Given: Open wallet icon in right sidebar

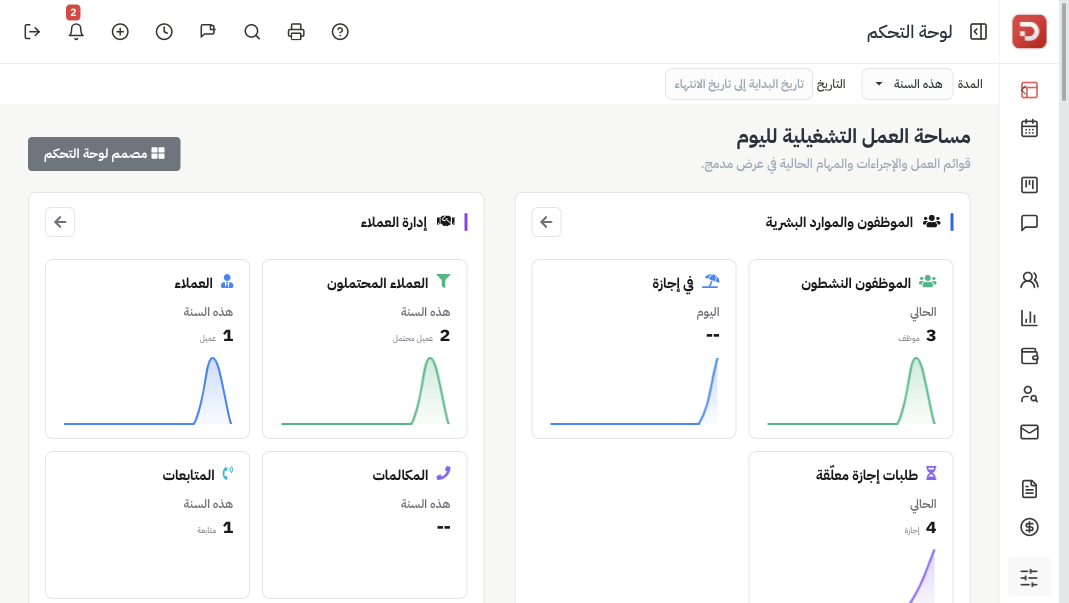Looking at the screenshot, I should coord(1029,356).
